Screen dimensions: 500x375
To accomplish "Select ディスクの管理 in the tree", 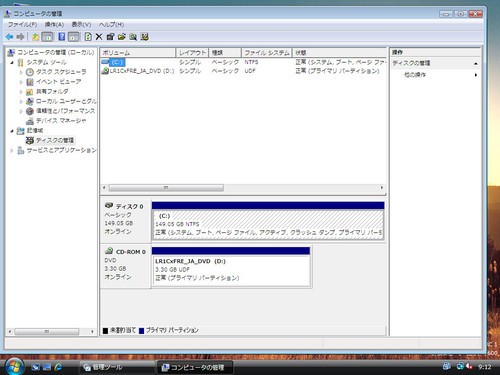I will pos(55,140).
